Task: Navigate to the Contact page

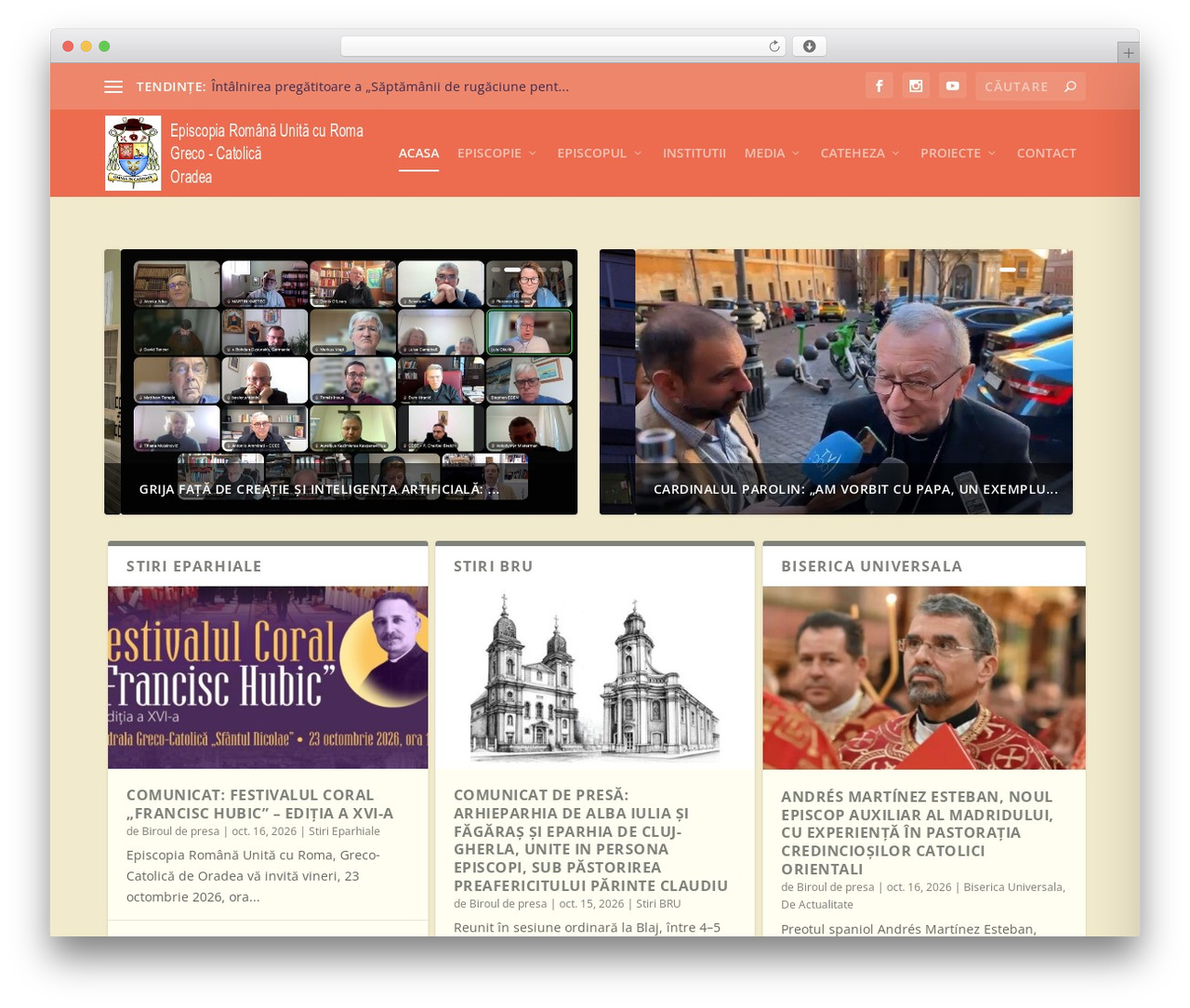Action: [x=1047, y=153]
